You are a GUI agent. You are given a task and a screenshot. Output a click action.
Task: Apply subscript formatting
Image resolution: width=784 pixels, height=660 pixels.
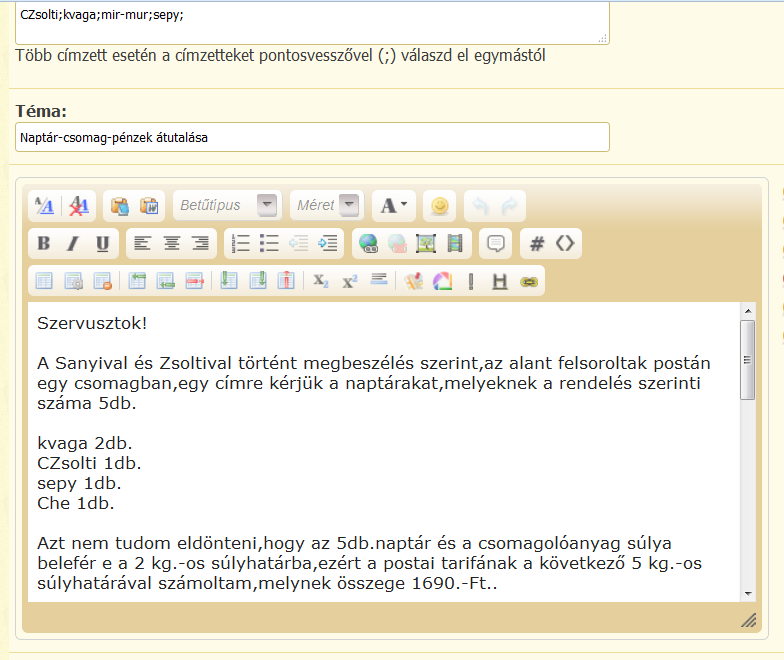coord(321,281)
